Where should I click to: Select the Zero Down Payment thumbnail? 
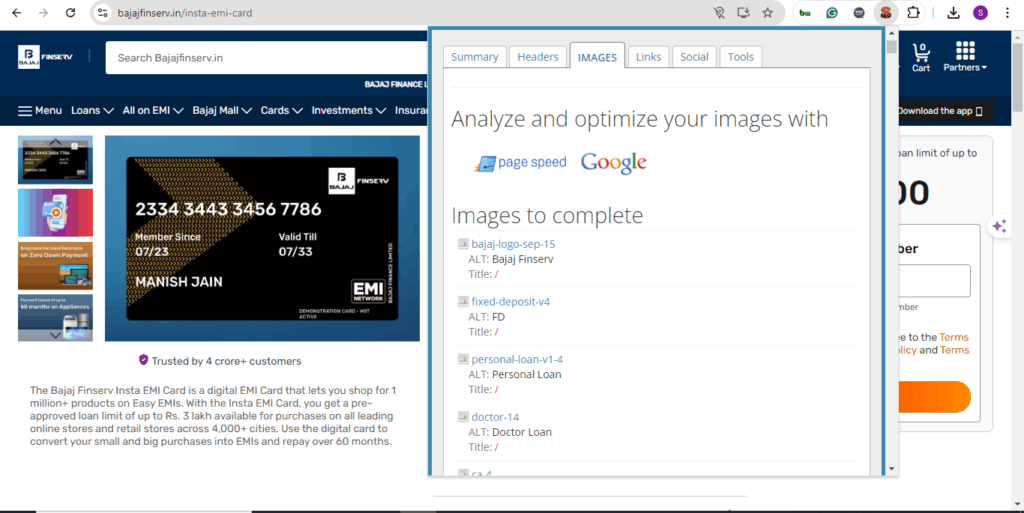click(x=56, y=266)
